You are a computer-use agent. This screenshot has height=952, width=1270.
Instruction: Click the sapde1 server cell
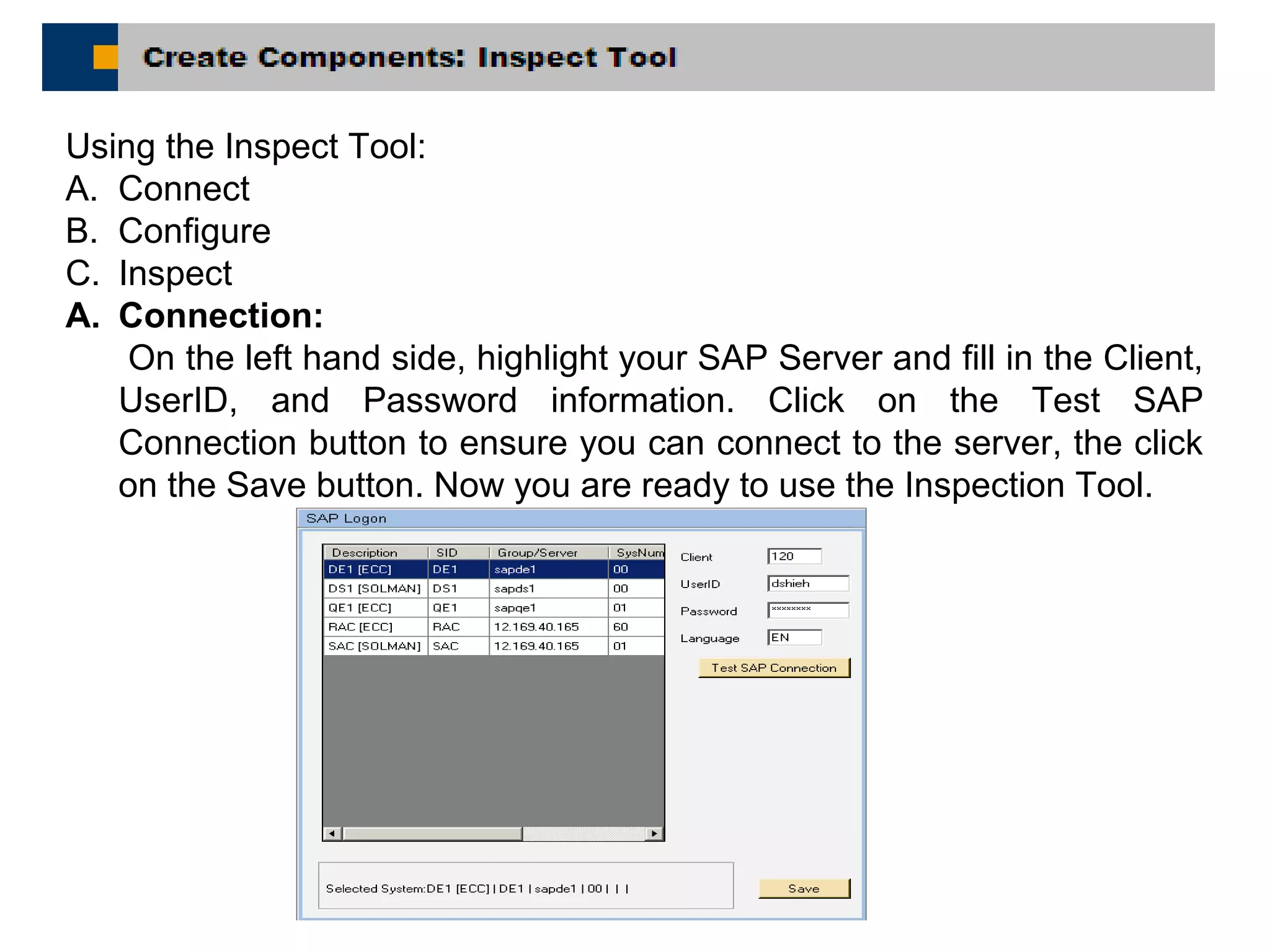(549, 569)
